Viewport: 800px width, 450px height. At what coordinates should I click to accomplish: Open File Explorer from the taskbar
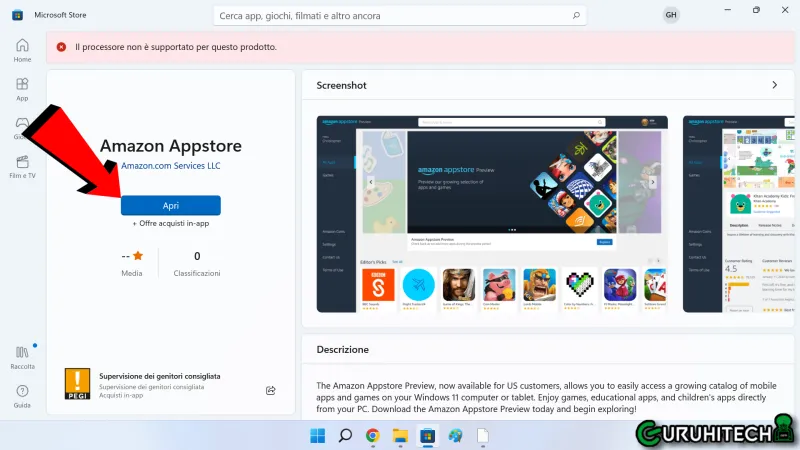399,436
